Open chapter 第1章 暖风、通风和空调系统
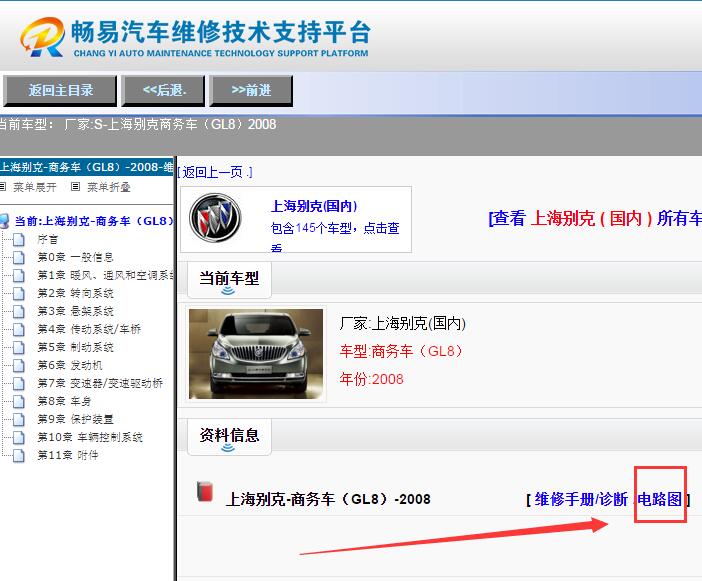This screenshot has height=581, width=702. [106, 275]
